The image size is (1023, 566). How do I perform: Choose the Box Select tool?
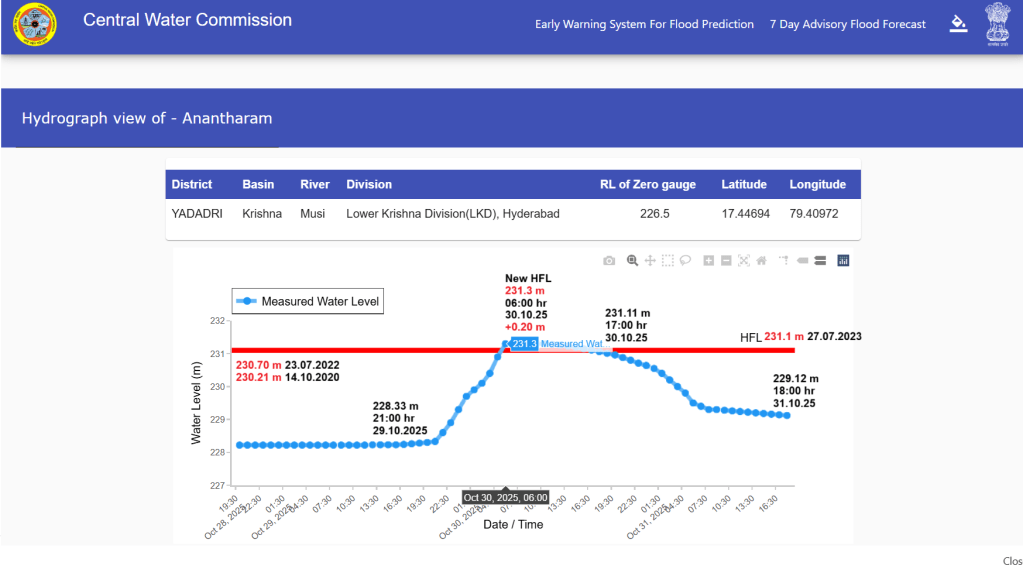coord(667,261)
